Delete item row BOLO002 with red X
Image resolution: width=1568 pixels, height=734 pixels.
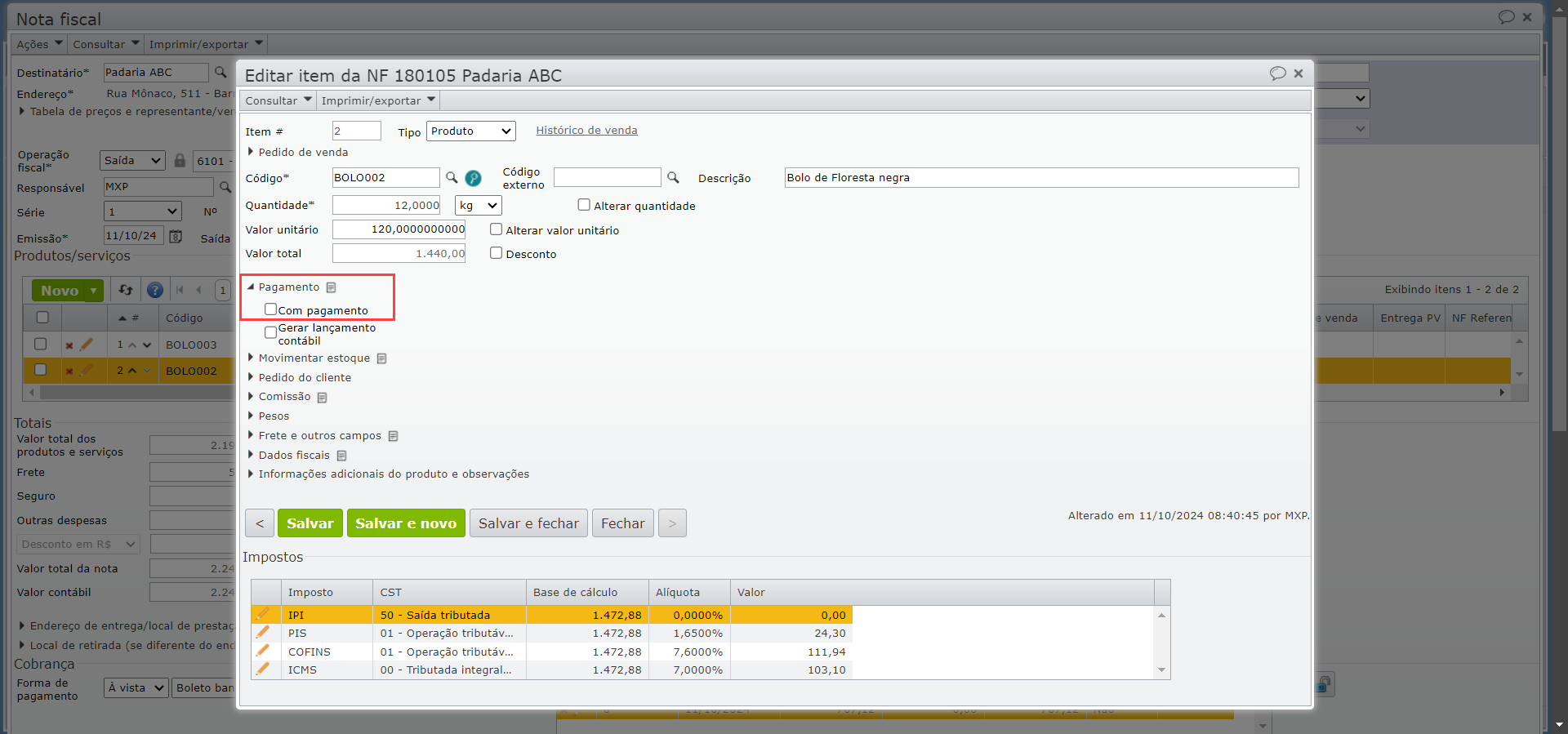click(x=69, y=371)
